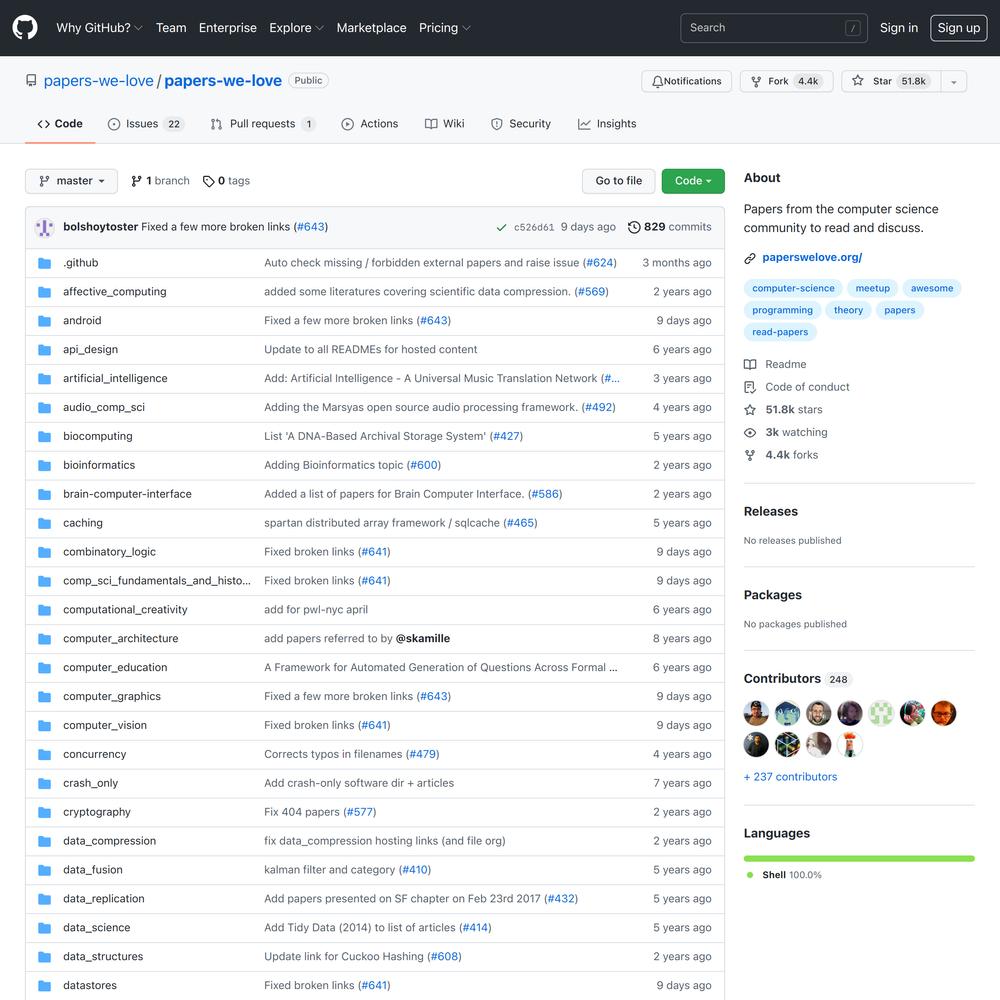Switch to the Pull requests tab
Viewport: 1000px width, 1000px height.
coord(263,124)
